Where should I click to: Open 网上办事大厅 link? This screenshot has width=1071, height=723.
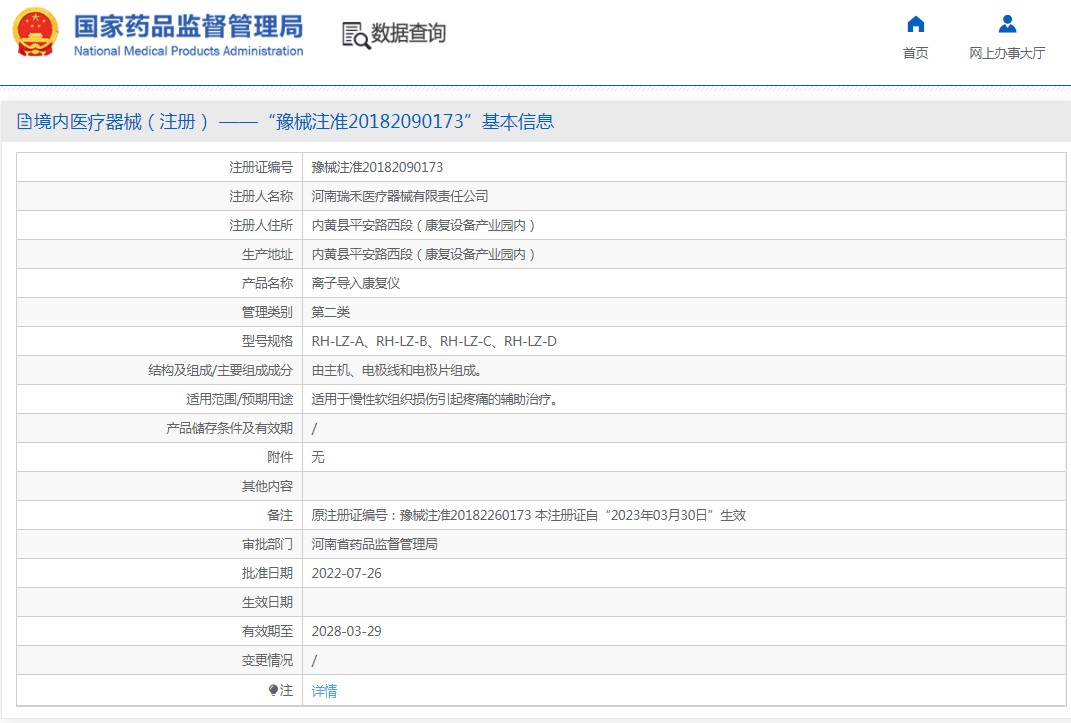[1007, 53]
